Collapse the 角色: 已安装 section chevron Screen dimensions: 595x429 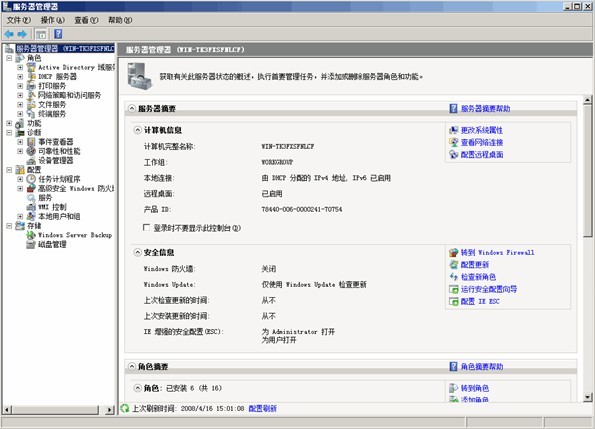click(137, 388)
